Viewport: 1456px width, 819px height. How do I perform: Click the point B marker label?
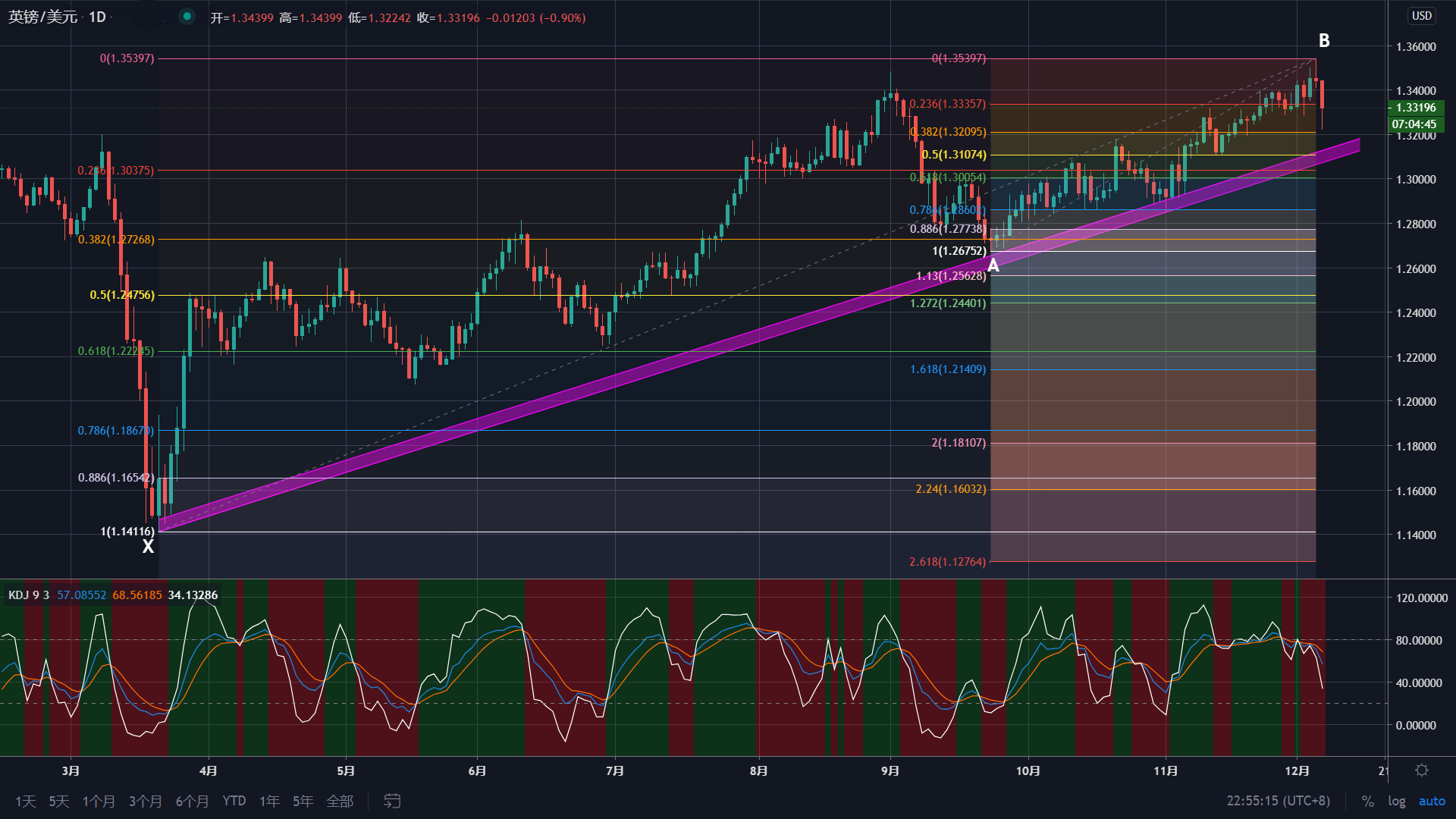[x=1324, y=41]
